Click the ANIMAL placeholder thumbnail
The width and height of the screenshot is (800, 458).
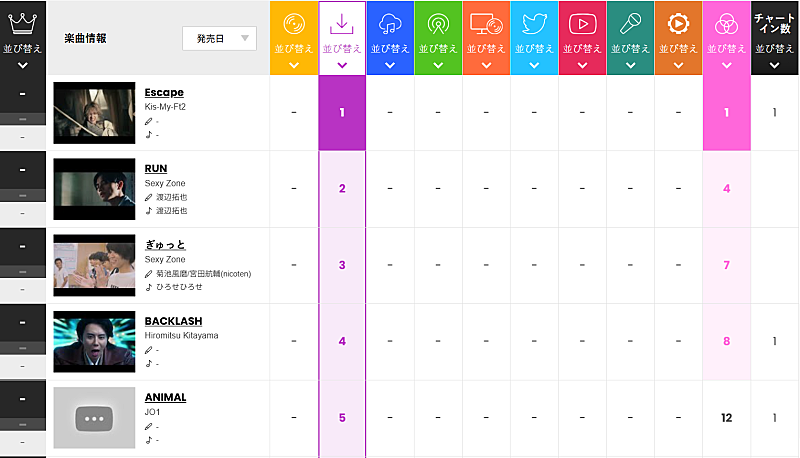click(94, 418)
